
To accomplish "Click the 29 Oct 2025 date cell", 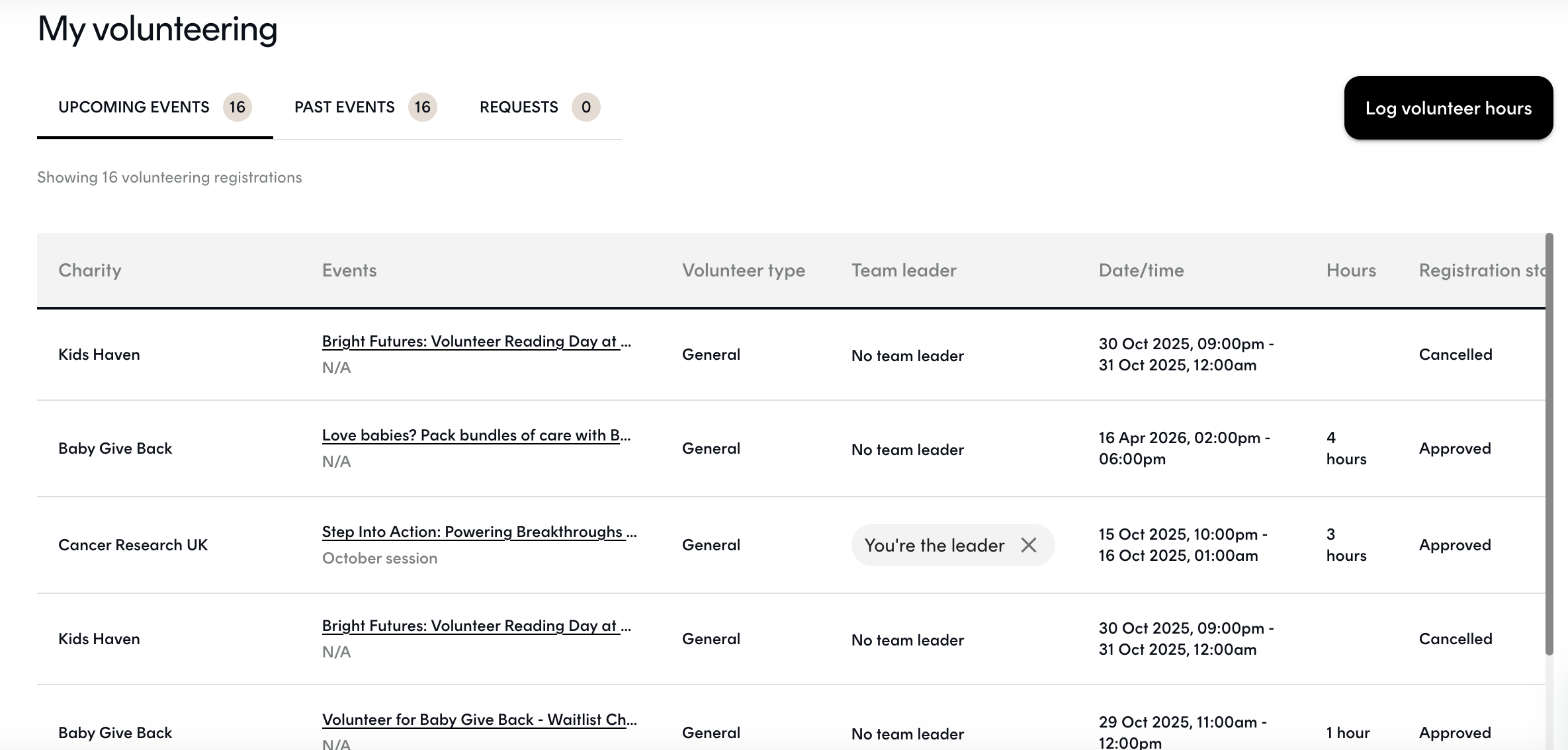I will click(1183, 732).
